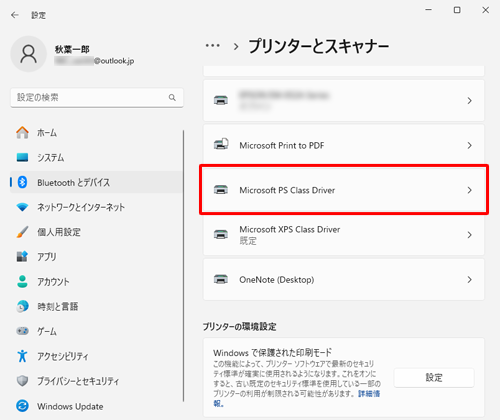Click the Apps icon in the sidebar
Image resolution: width=500 pixels, height=420 pixels.
click(x=22, y=256)
